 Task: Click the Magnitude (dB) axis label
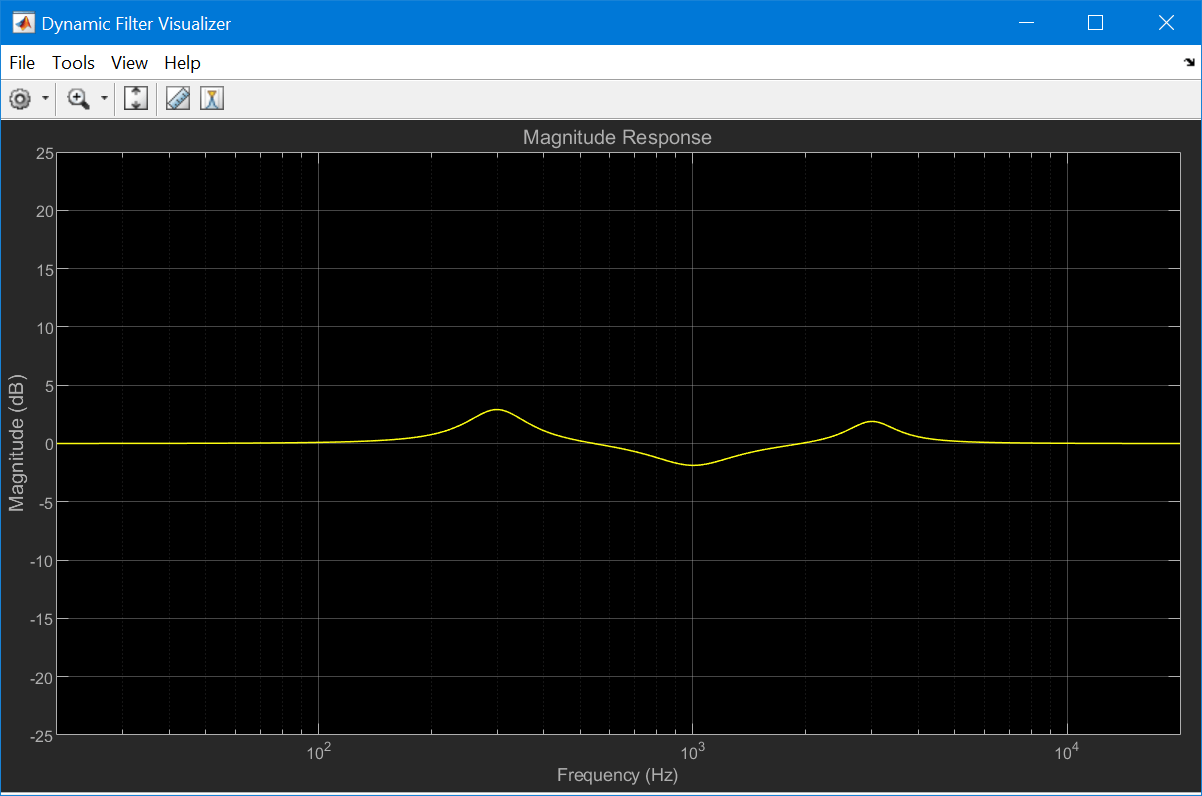[16, 444]
